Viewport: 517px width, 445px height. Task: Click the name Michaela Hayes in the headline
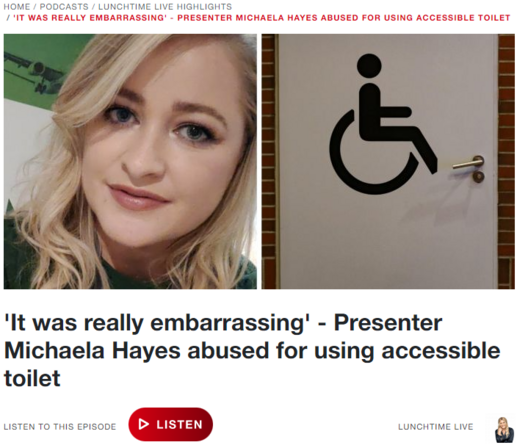(x=92, y=351)
